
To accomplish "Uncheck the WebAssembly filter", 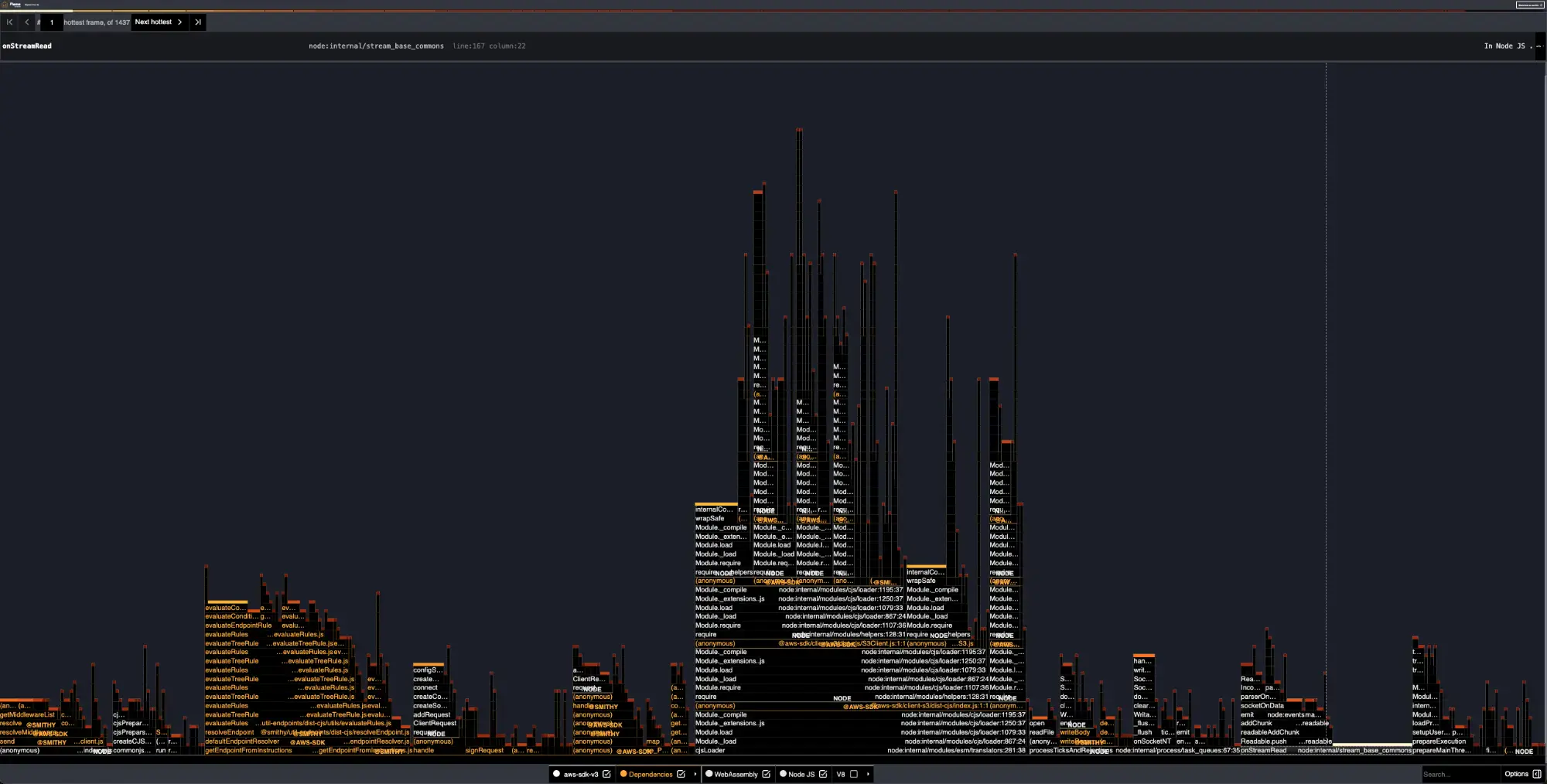I will click(766, 774).
